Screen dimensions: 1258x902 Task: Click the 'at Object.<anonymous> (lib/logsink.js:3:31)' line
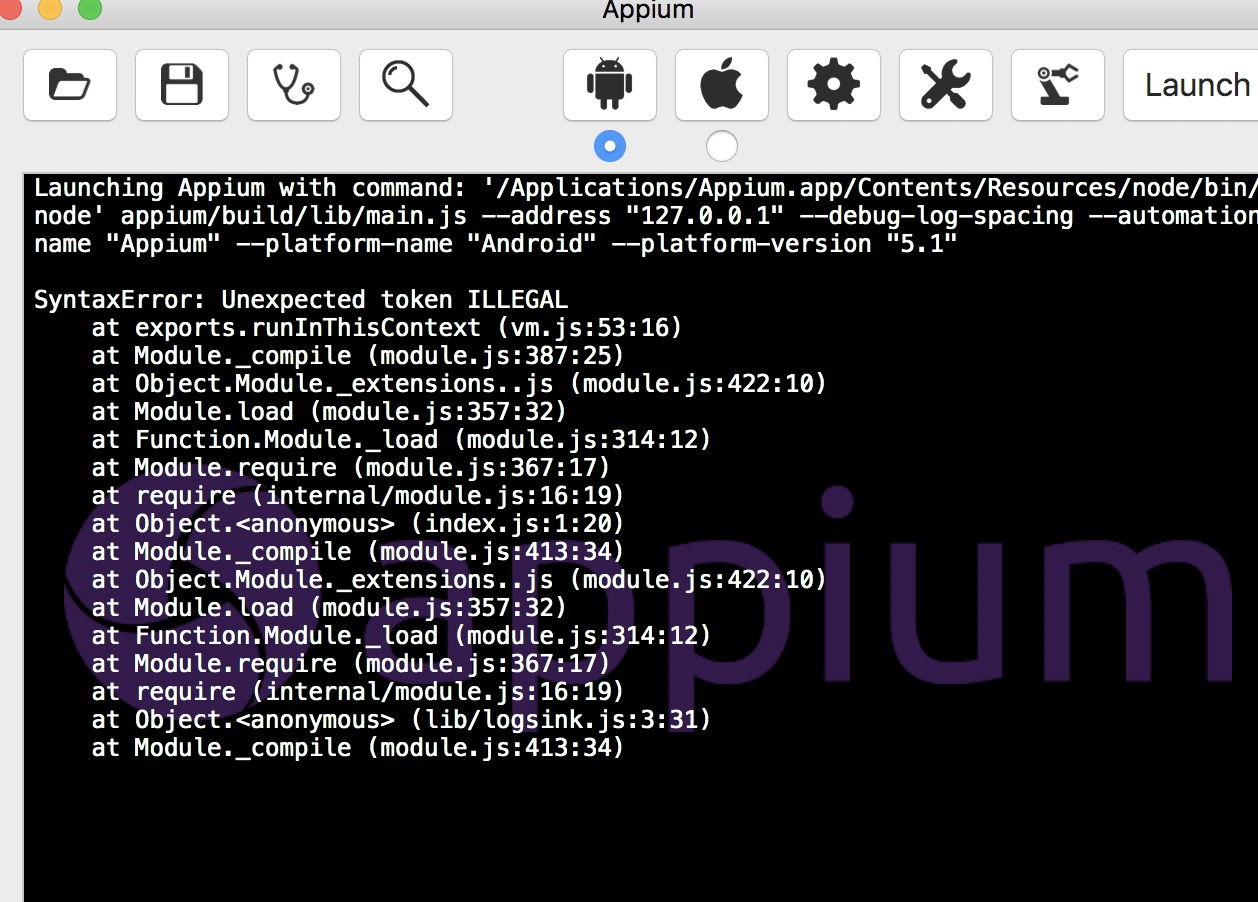coord(401,720)
